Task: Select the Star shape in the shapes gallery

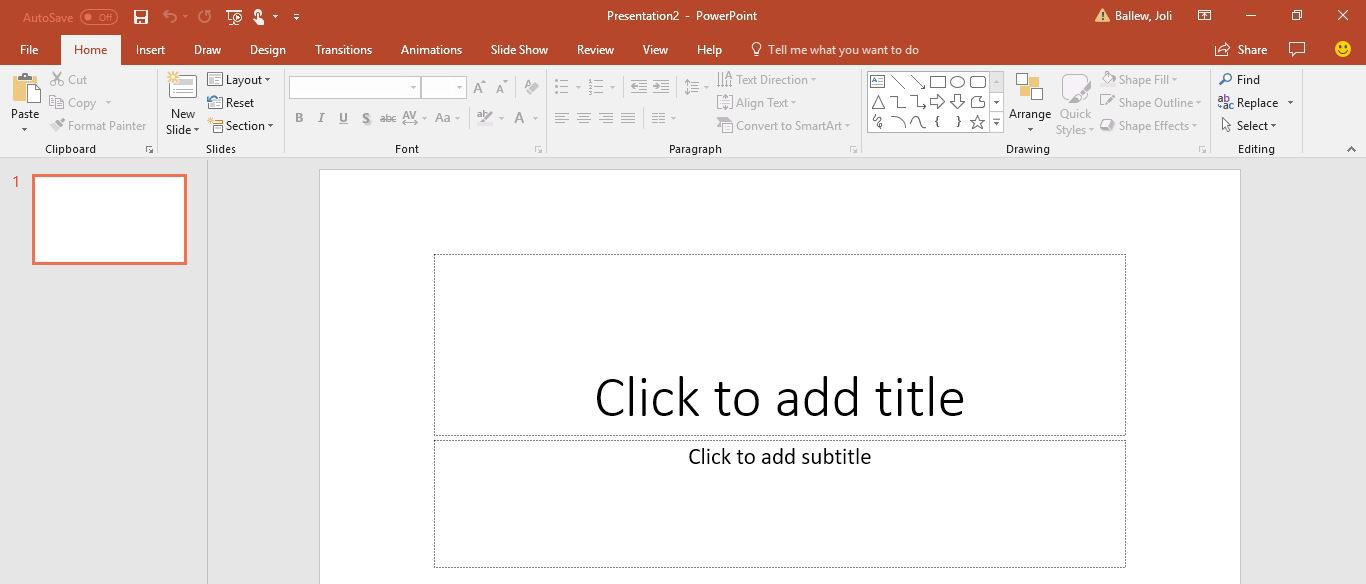Action: (976, 121)
